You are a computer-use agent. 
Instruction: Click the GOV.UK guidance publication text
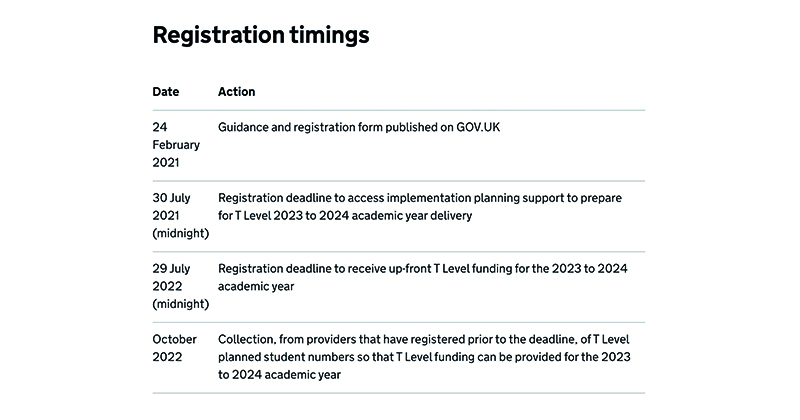[359, 127]
